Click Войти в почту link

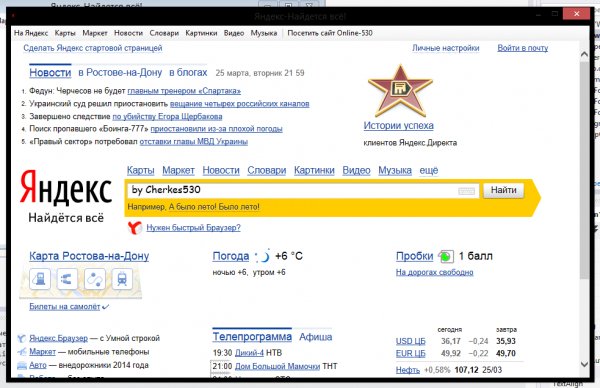pos(523,48)
